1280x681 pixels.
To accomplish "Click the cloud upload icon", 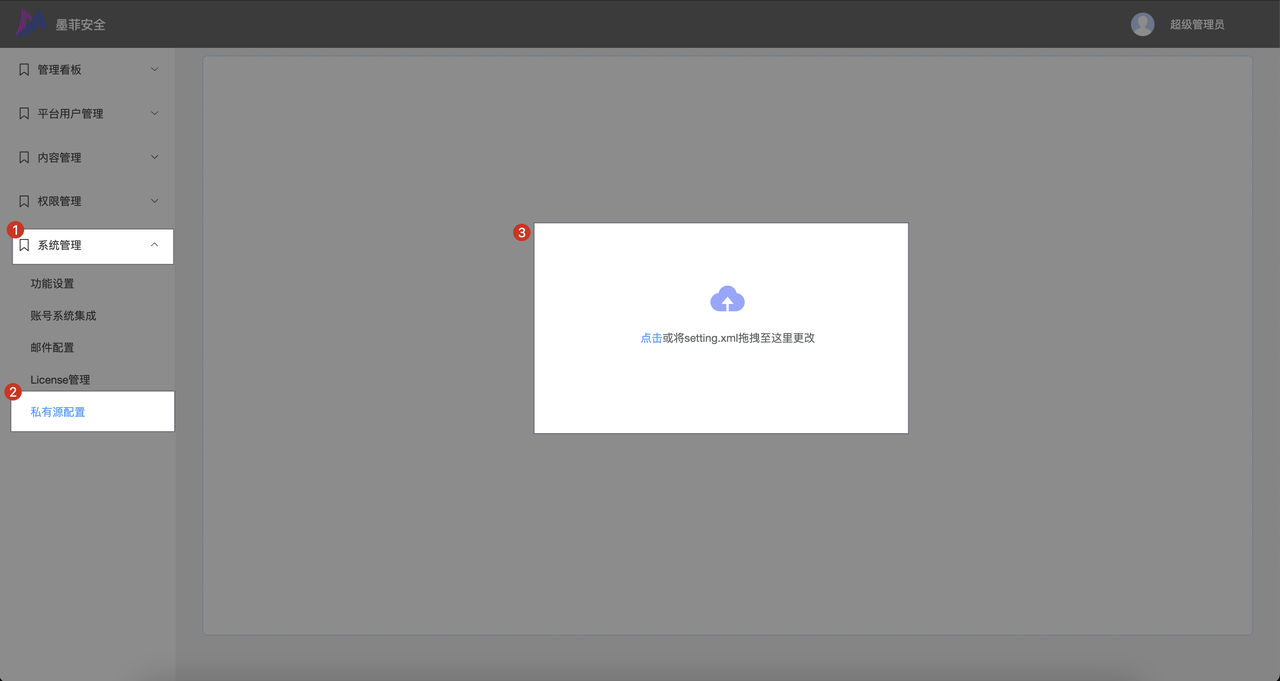I will click(727, 299).
